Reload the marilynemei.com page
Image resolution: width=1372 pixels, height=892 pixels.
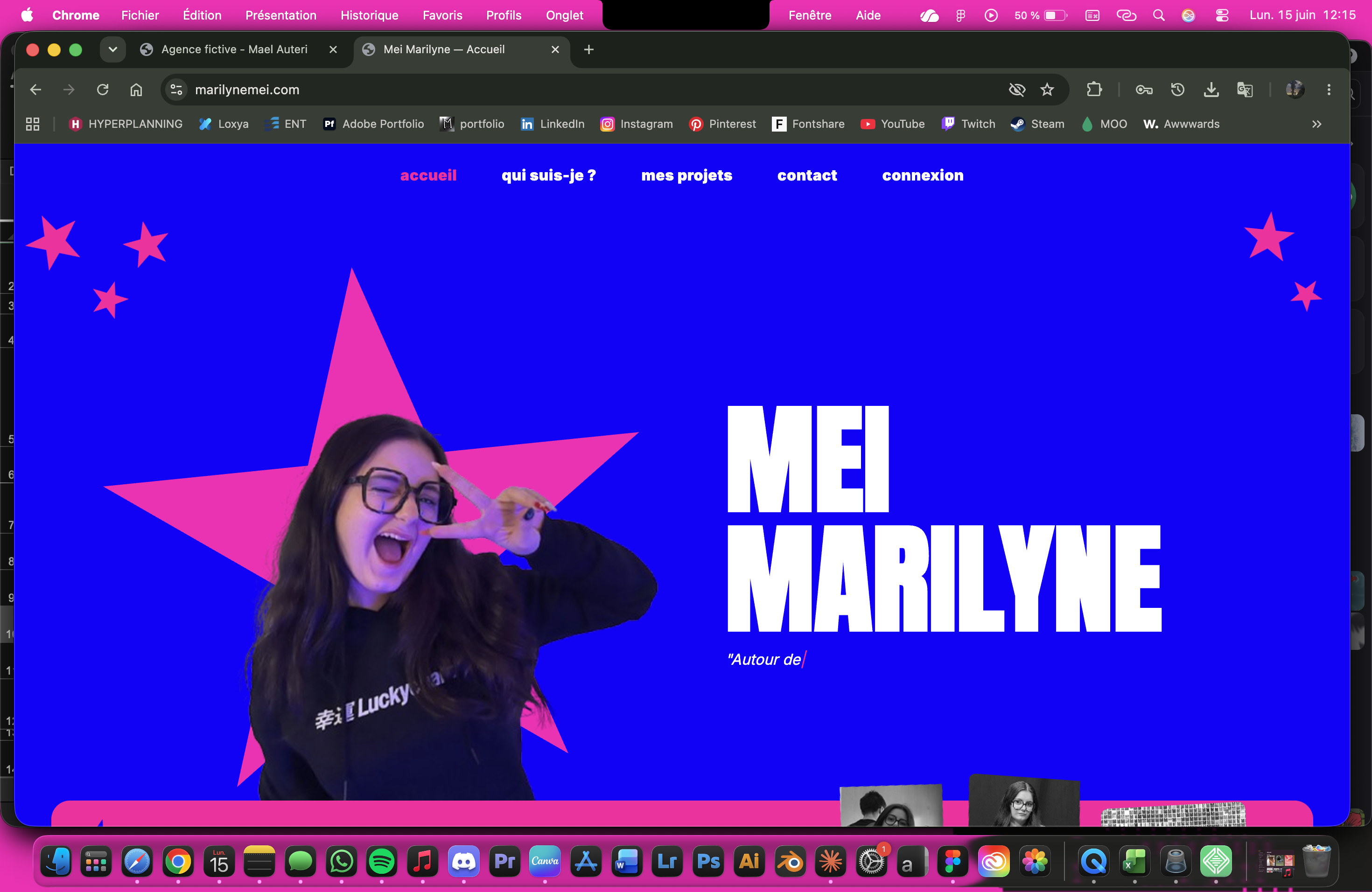tap(103, 89)
